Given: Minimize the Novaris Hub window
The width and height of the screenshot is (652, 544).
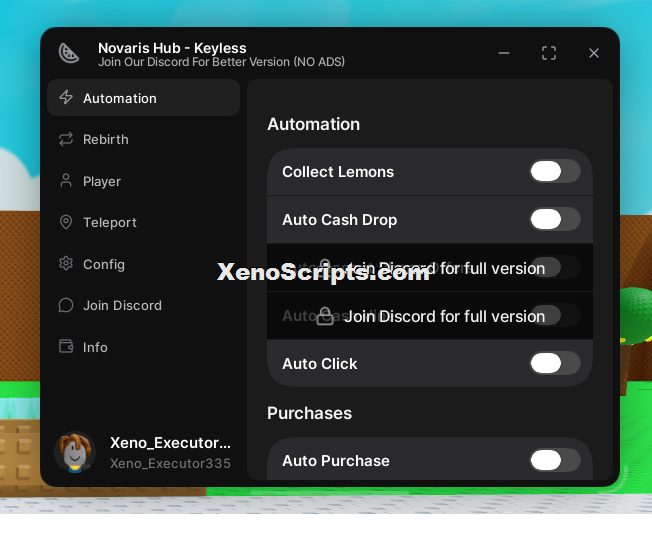Looking at the screenshot, I should pos(504,53).
